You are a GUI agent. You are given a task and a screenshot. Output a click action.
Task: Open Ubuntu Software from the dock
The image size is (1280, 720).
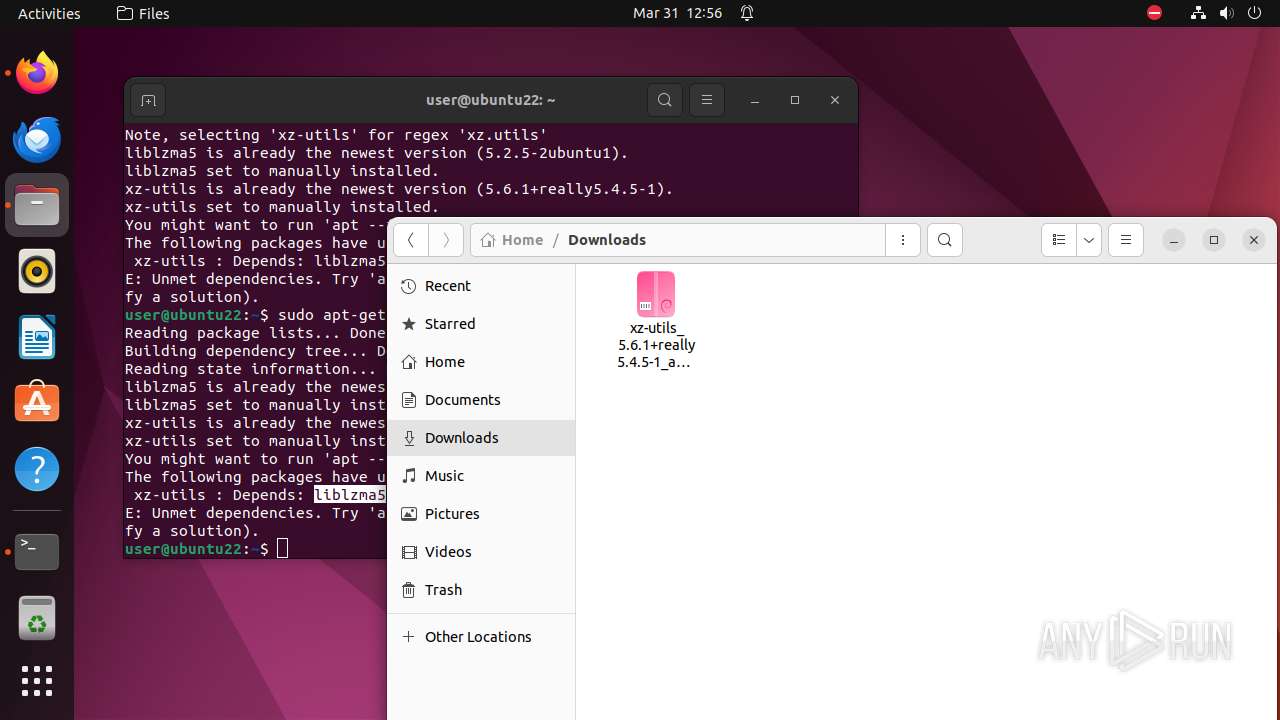point(37,403)
